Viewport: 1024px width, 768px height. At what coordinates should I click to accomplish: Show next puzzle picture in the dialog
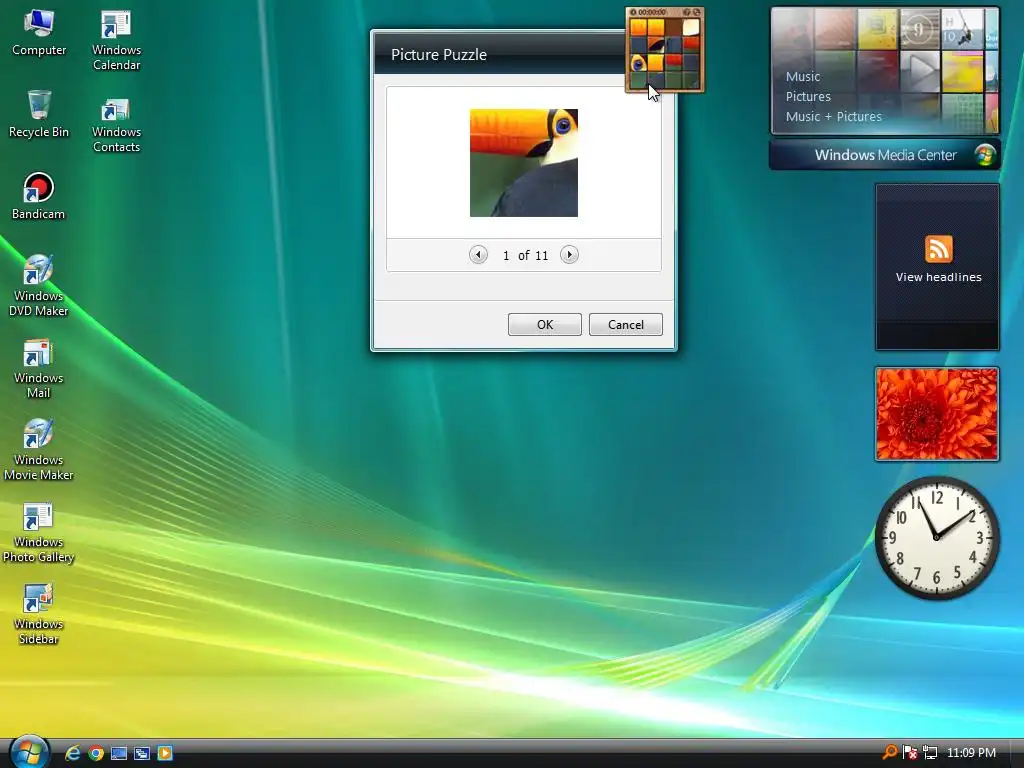tap(569, 255)
